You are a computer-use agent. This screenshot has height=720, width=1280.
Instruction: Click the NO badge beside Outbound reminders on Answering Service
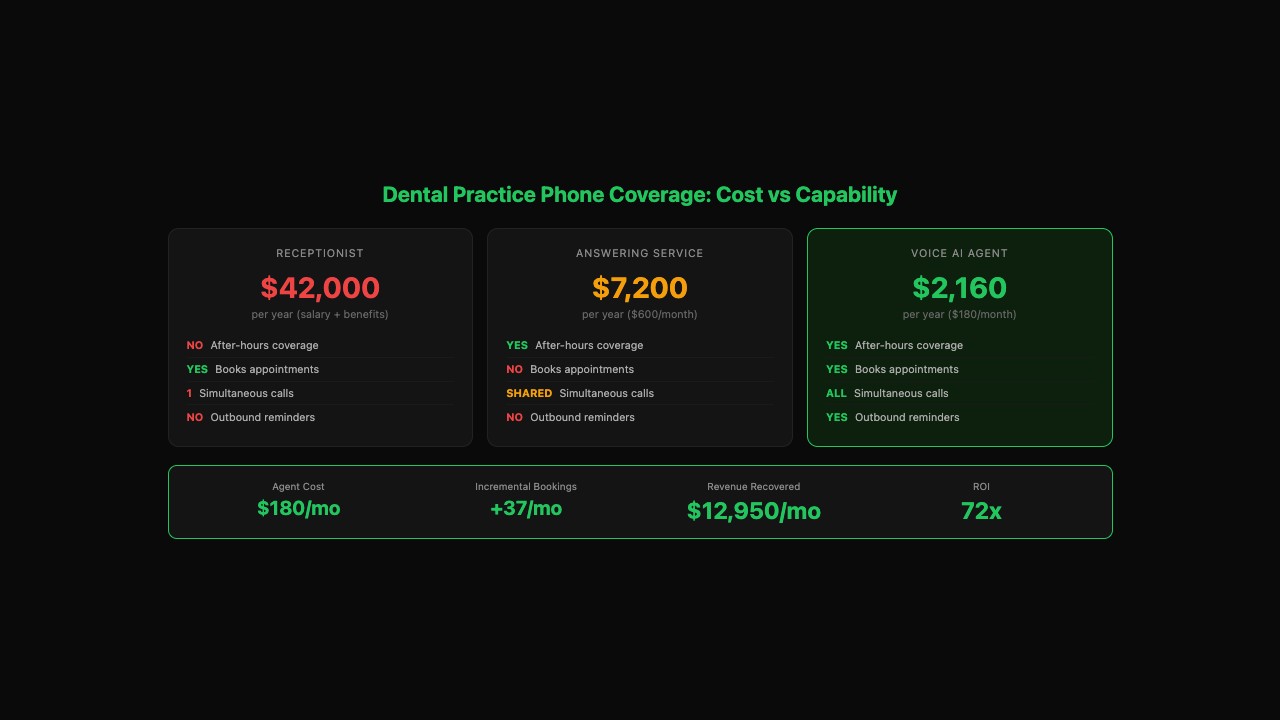(514, 417)
